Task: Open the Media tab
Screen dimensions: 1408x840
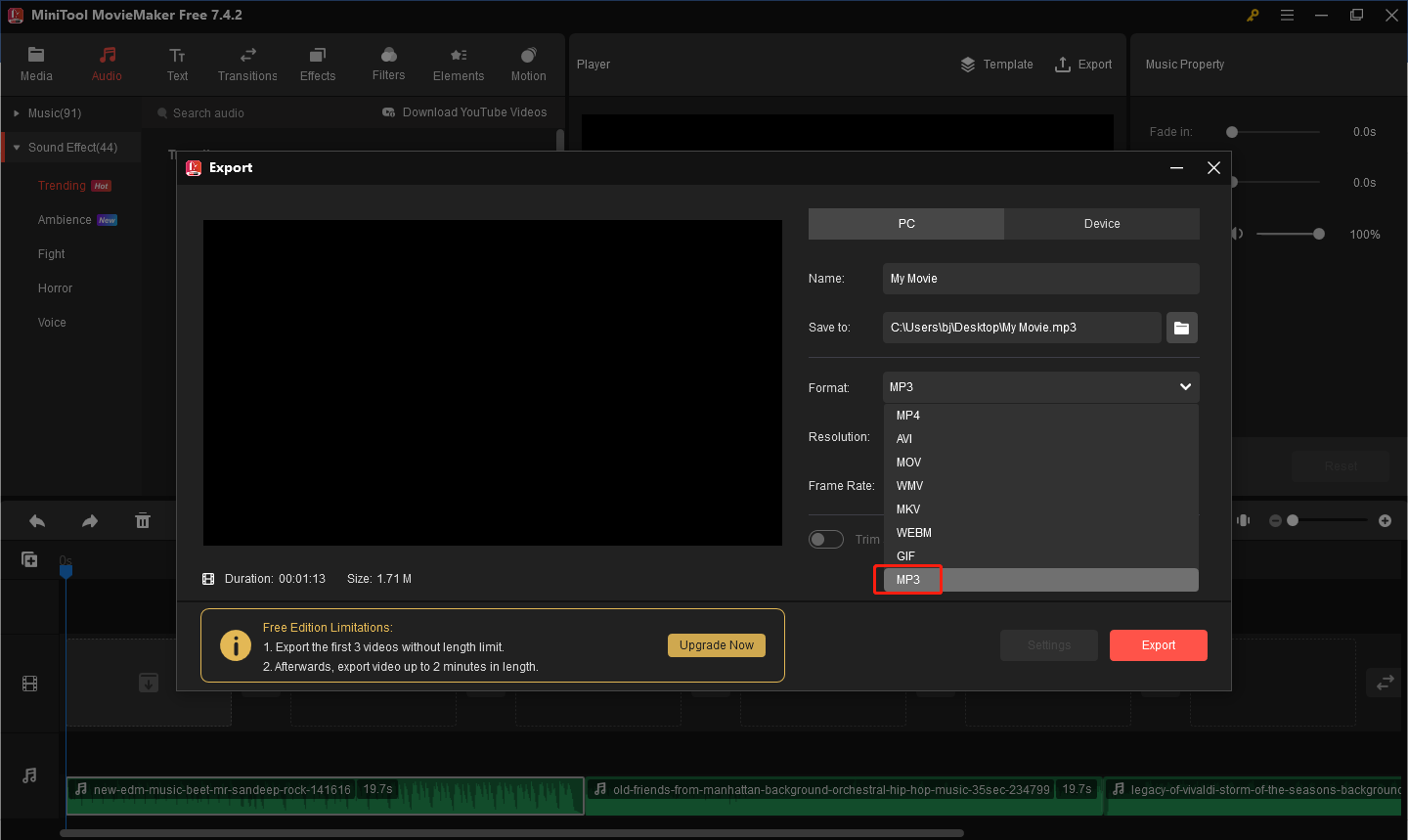Action: [x=36, y=65]
